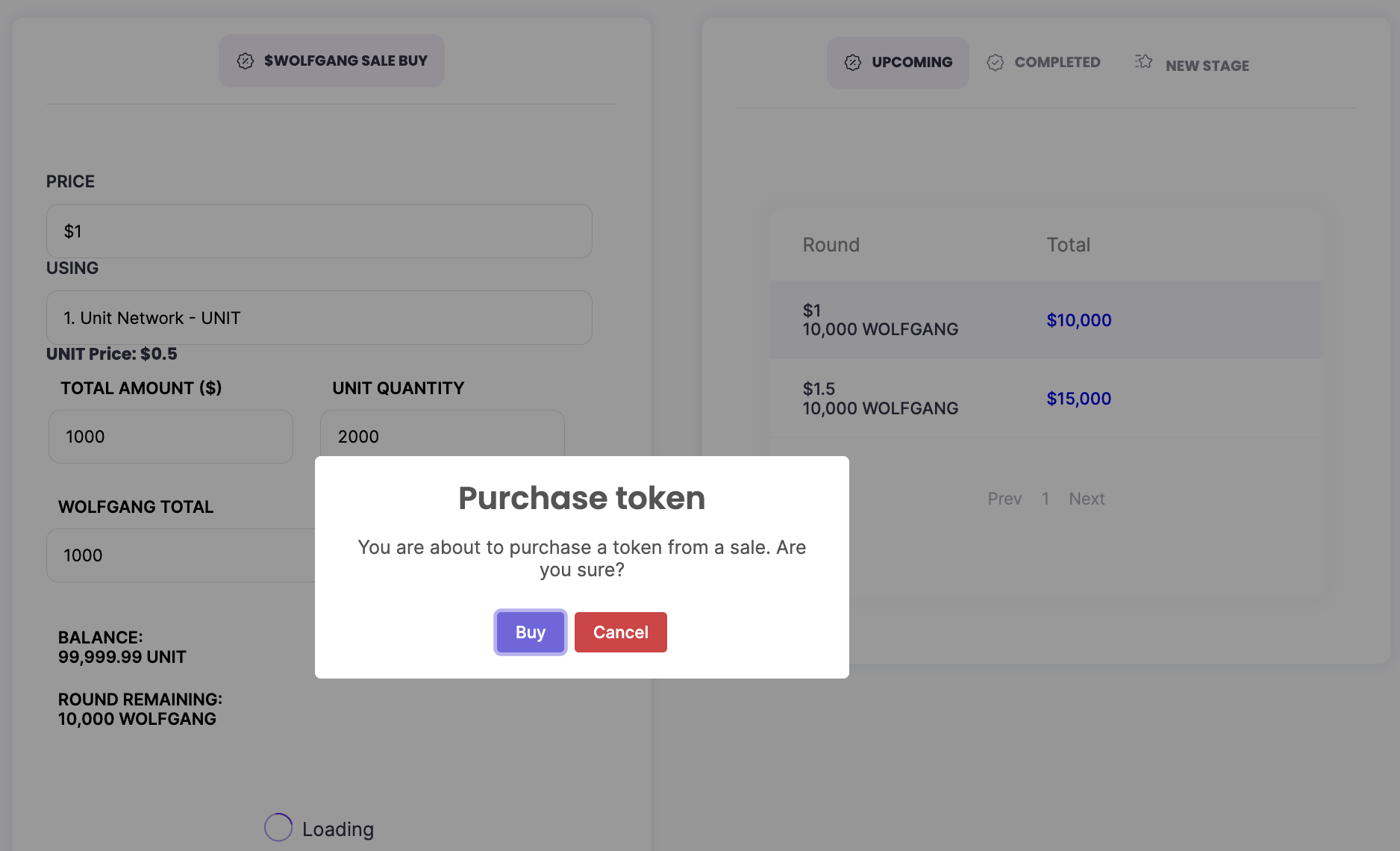Open the Using dropdown showing Unit Network - UNIT
Image resolution: width=1400 pixels, height=851 pixels.
(x=319, y=318)
